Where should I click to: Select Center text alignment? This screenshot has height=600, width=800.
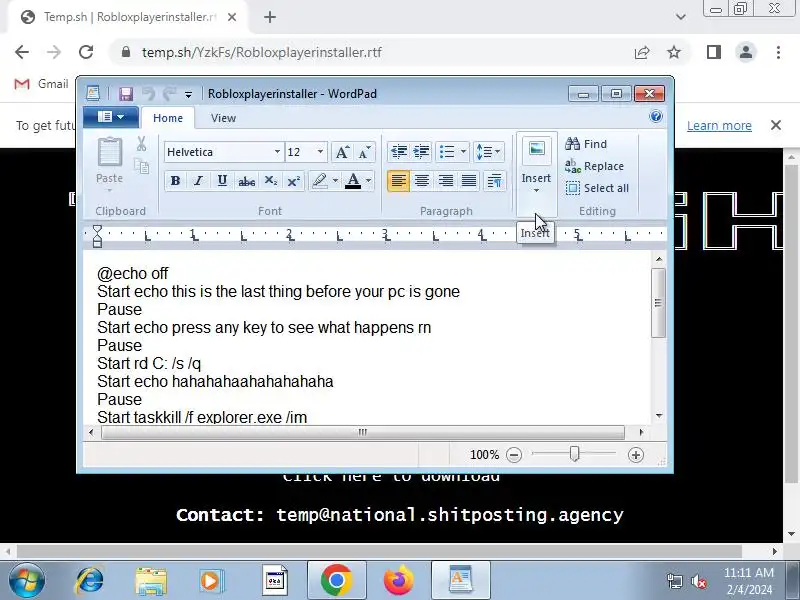coord(422,181)
